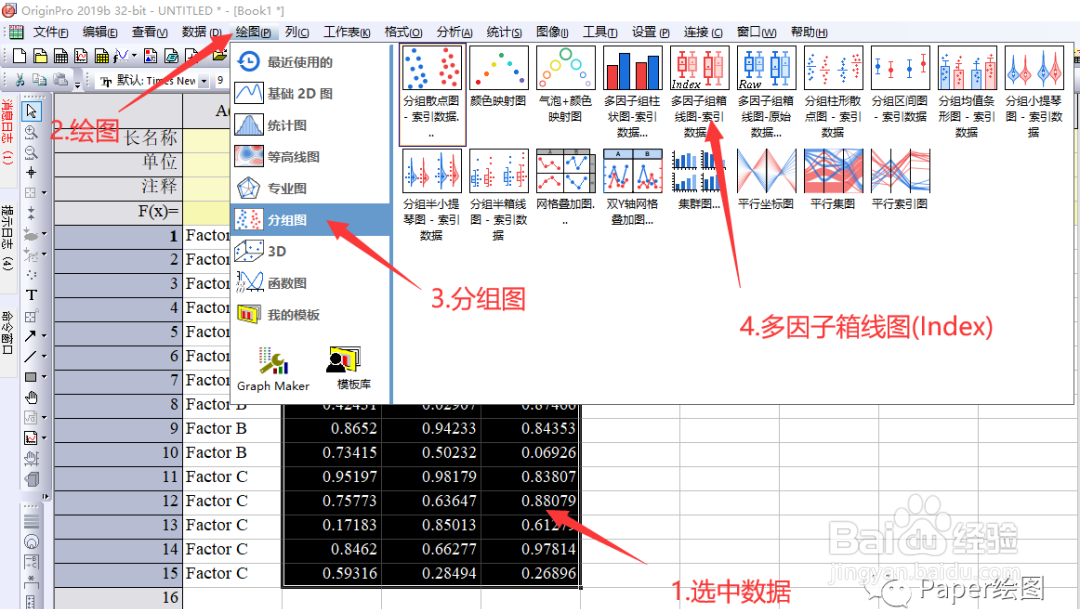Open the 帮助(H) menu
The image size is (1080, 609).
809,32
